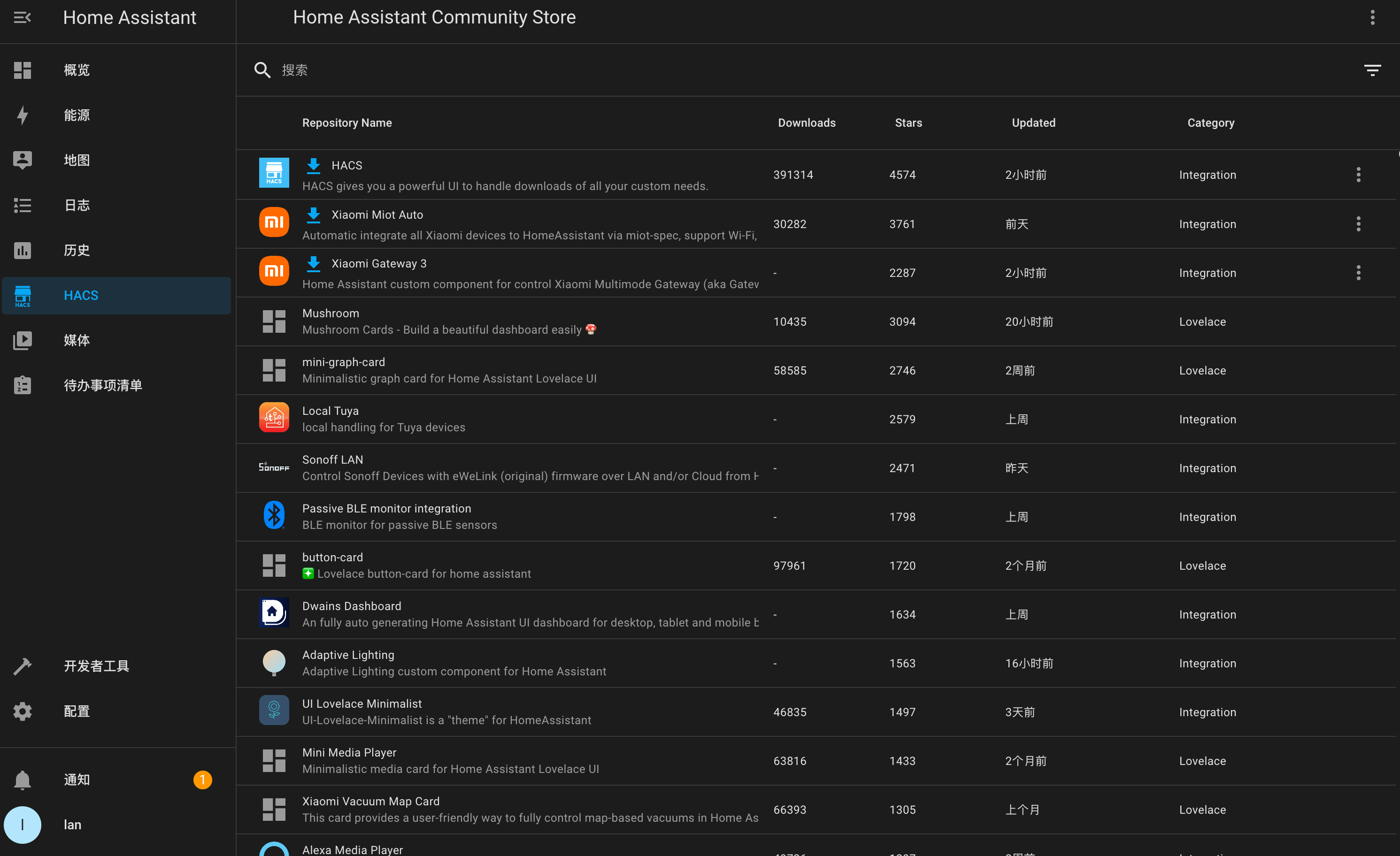Click the energy lightning bolt icon
Viewport: 1400px width, 856px height.
pos(22,115)
